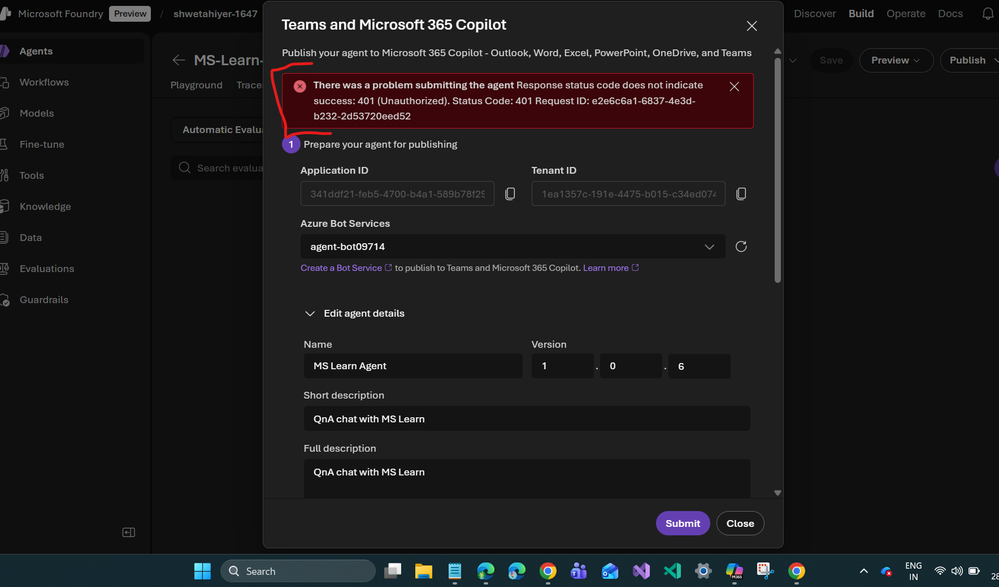Click the Windows taskbar Search box
This screenshot has width=999, height=587.
click(298, 571)
